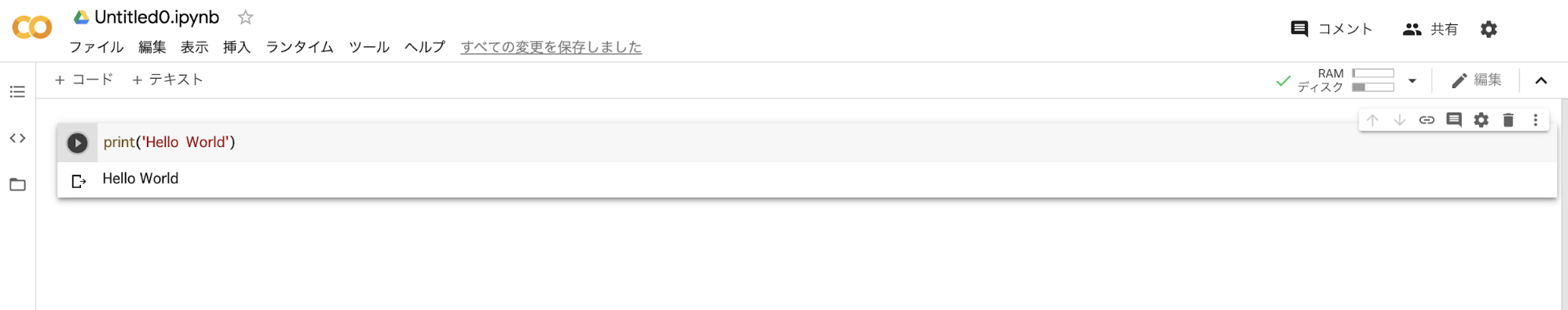Open the table of contents sidebar icon

(17, 92)
